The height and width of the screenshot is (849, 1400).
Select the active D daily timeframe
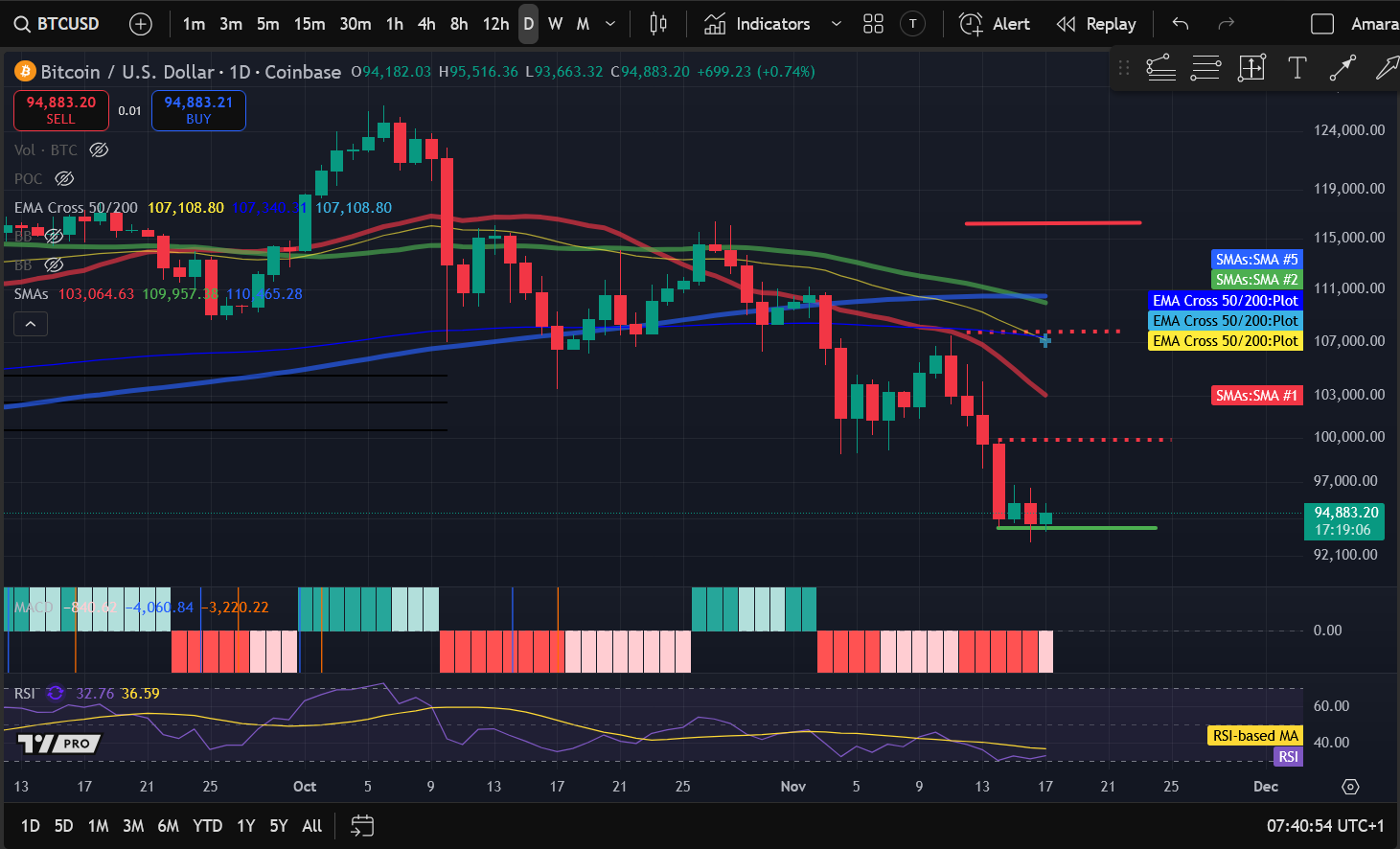528,24
